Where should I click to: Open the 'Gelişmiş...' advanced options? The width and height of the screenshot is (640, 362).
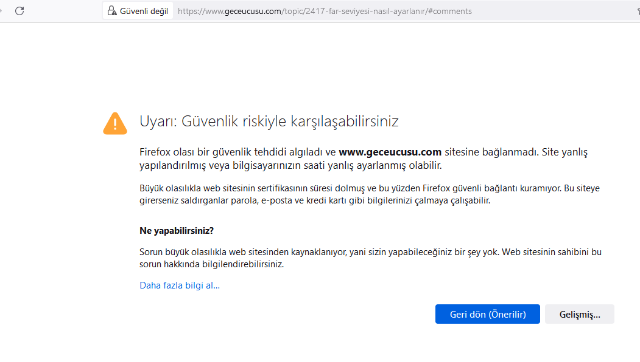click(580, 314)
